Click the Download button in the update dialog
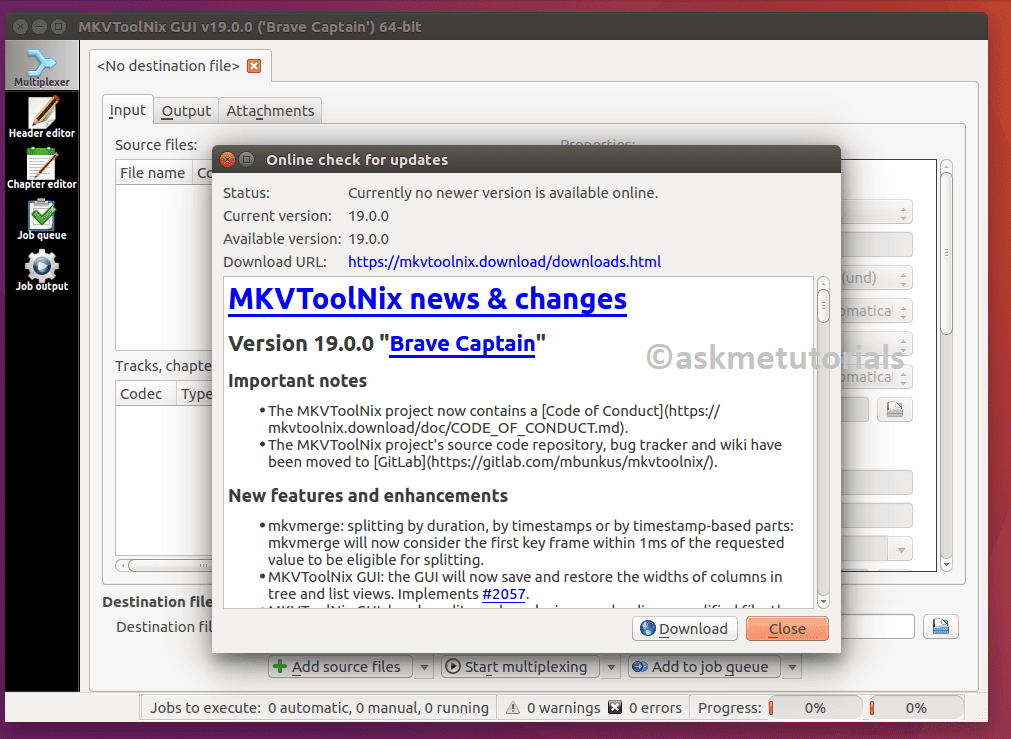 (x=684, y=629)
